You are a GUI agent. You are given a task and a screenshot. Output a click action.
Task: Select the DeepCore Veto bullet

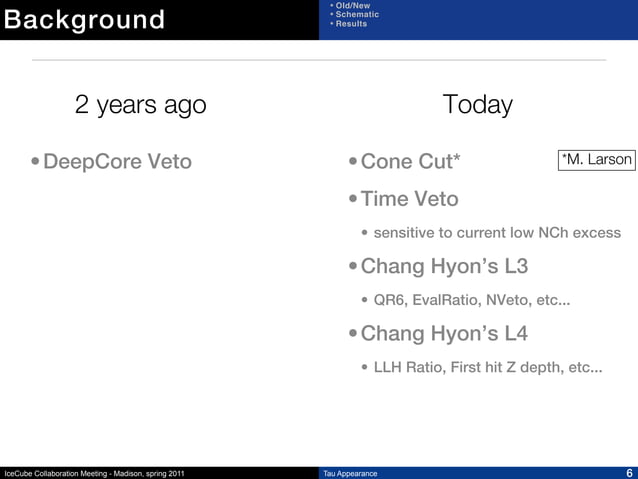(118, 161)
